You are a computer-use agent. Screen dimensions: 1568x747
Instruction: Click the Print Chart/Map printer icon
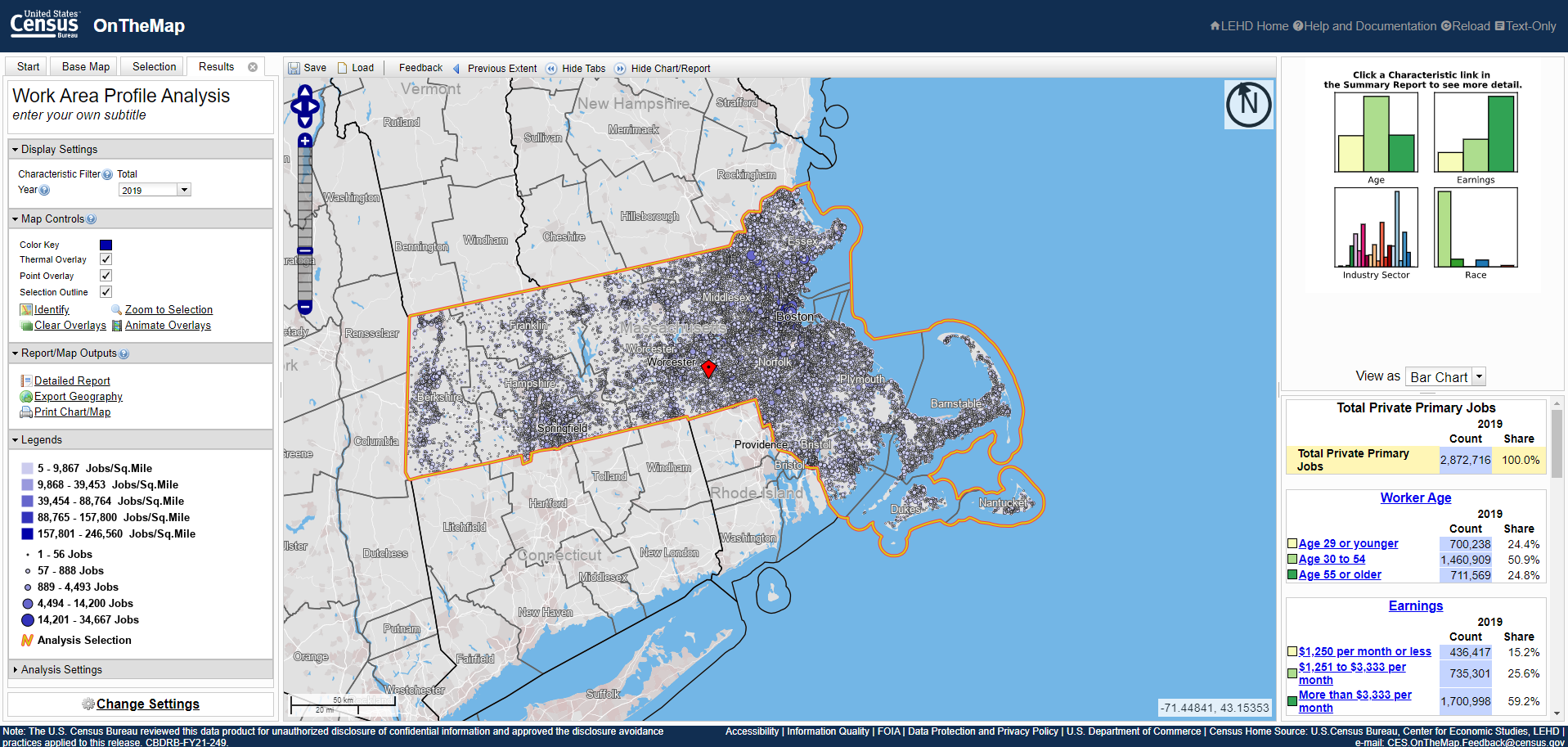(26, 412)
